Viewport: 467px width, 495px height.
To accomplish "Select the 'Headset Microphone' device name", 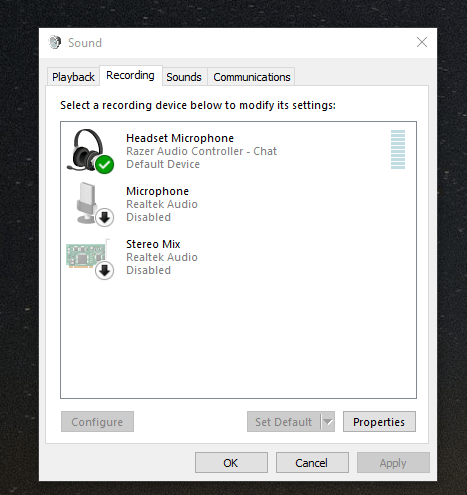I will (180, 138).
